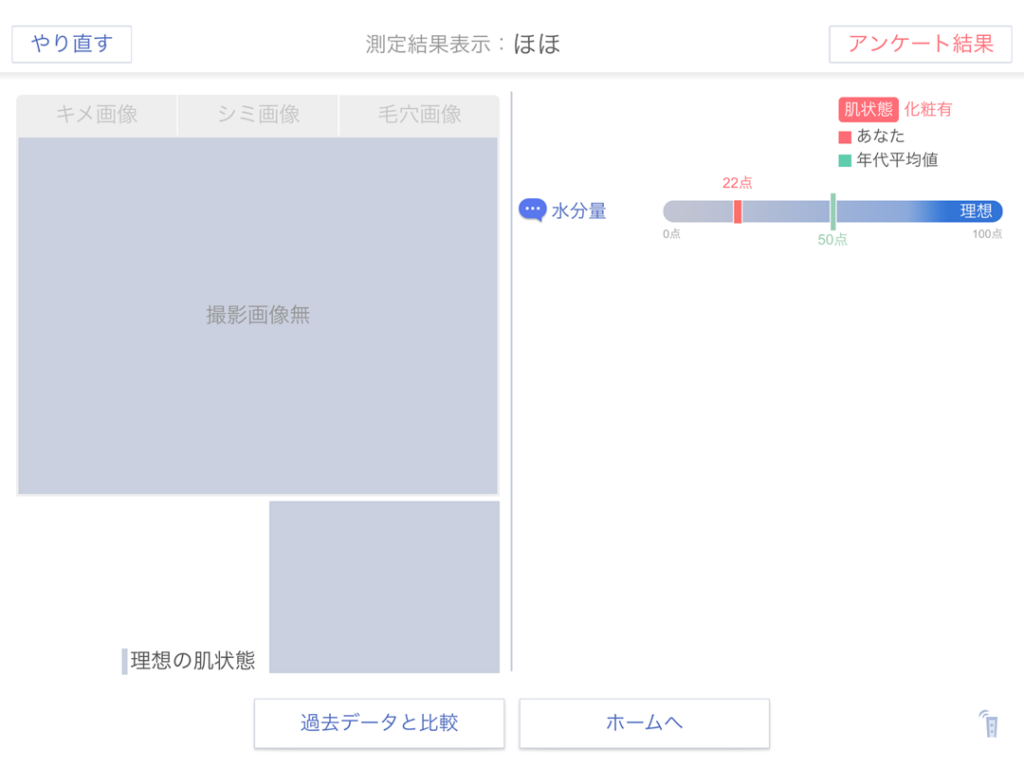Click the red あなた legend square
The image size is (1024, 768).
tap(845, 136)
